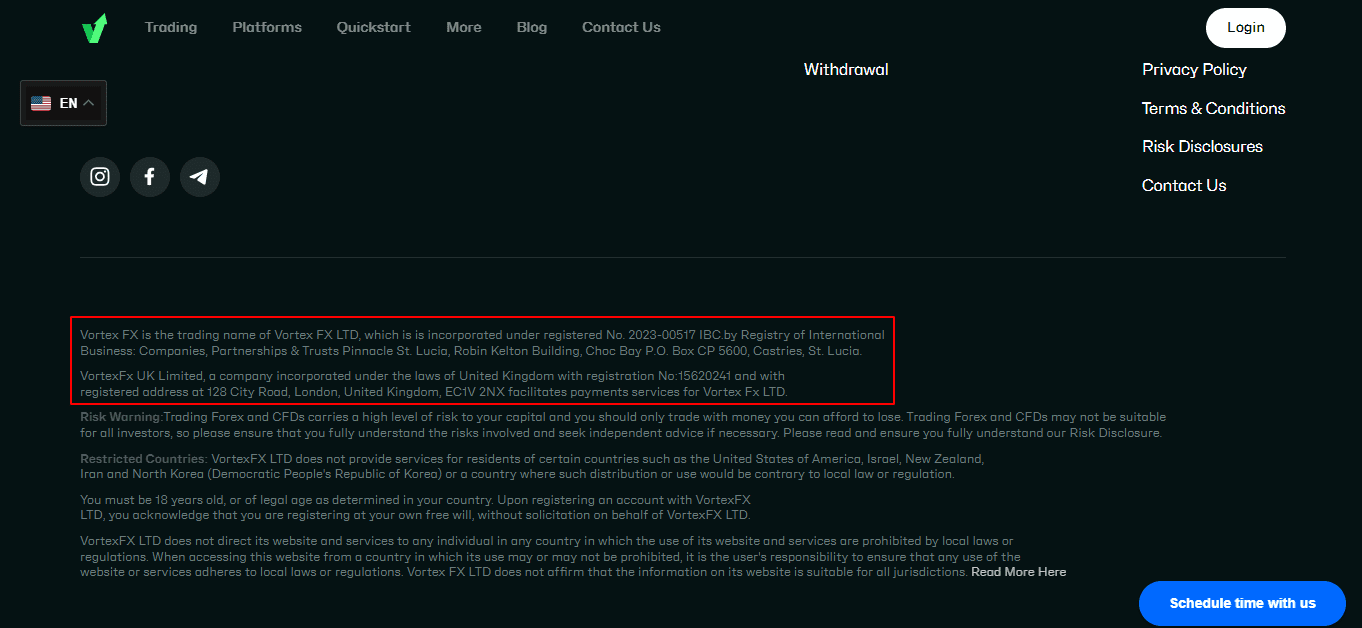The image size is (1362, 628).
Task: Open Contact Us from the top navigation
Action: click(x=621, y=27)
